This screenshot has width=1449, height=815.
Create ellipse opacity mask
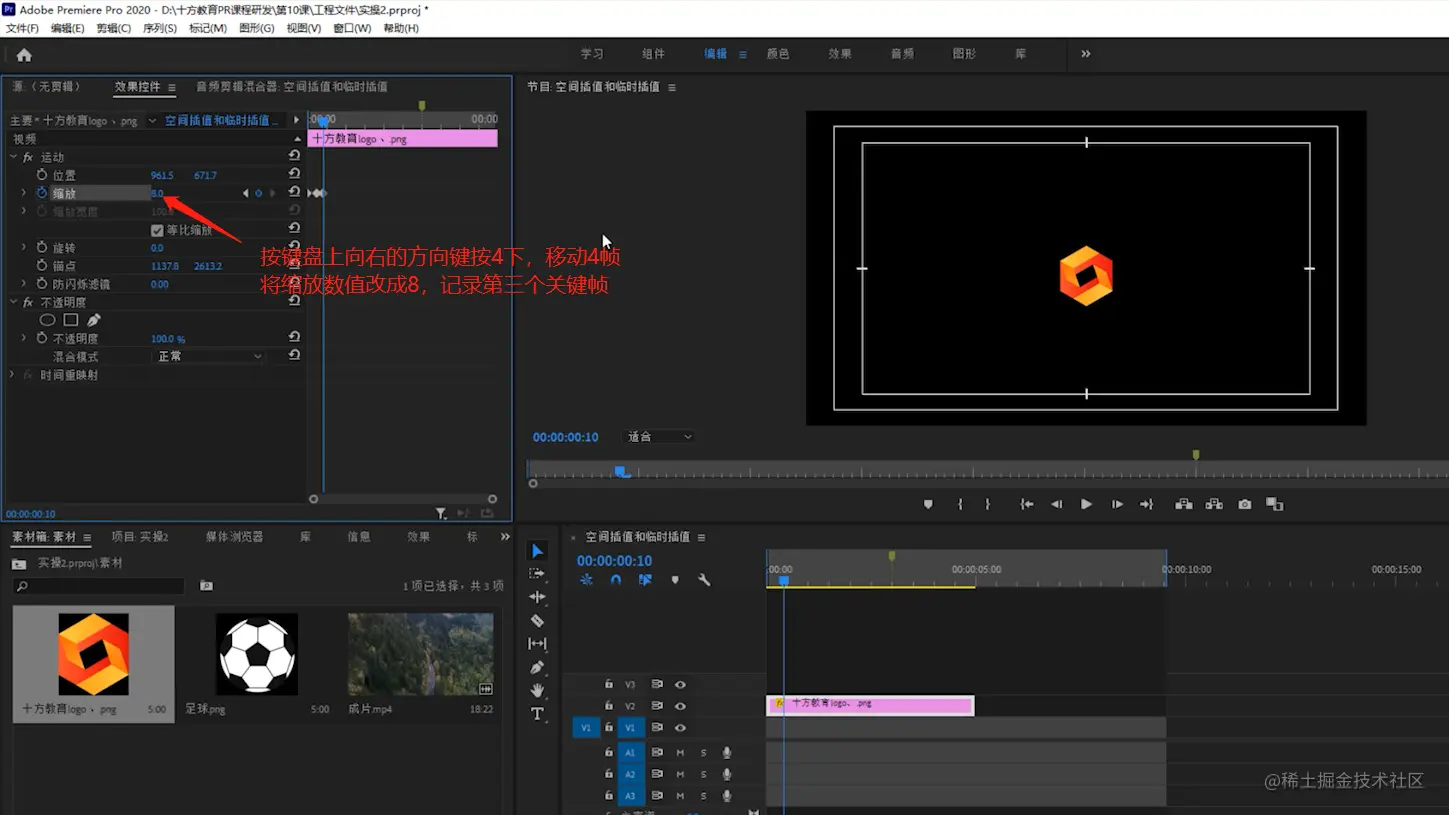pyautogui.click(x=47, y=320)
